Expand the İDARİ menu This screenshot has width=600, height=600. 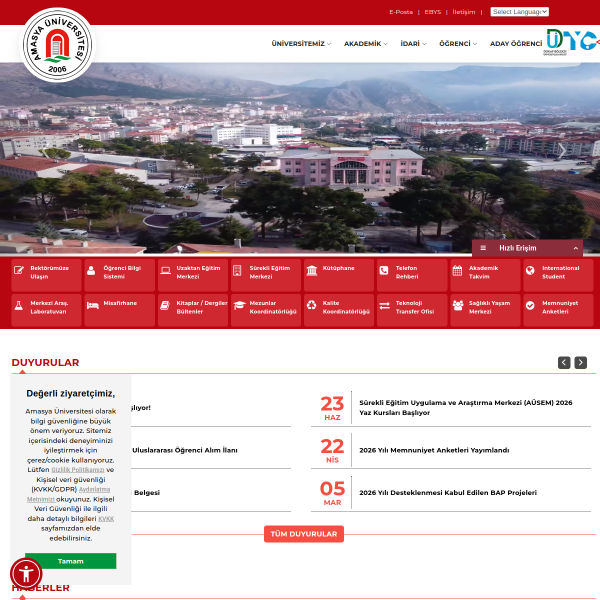[x=413, y=44]
